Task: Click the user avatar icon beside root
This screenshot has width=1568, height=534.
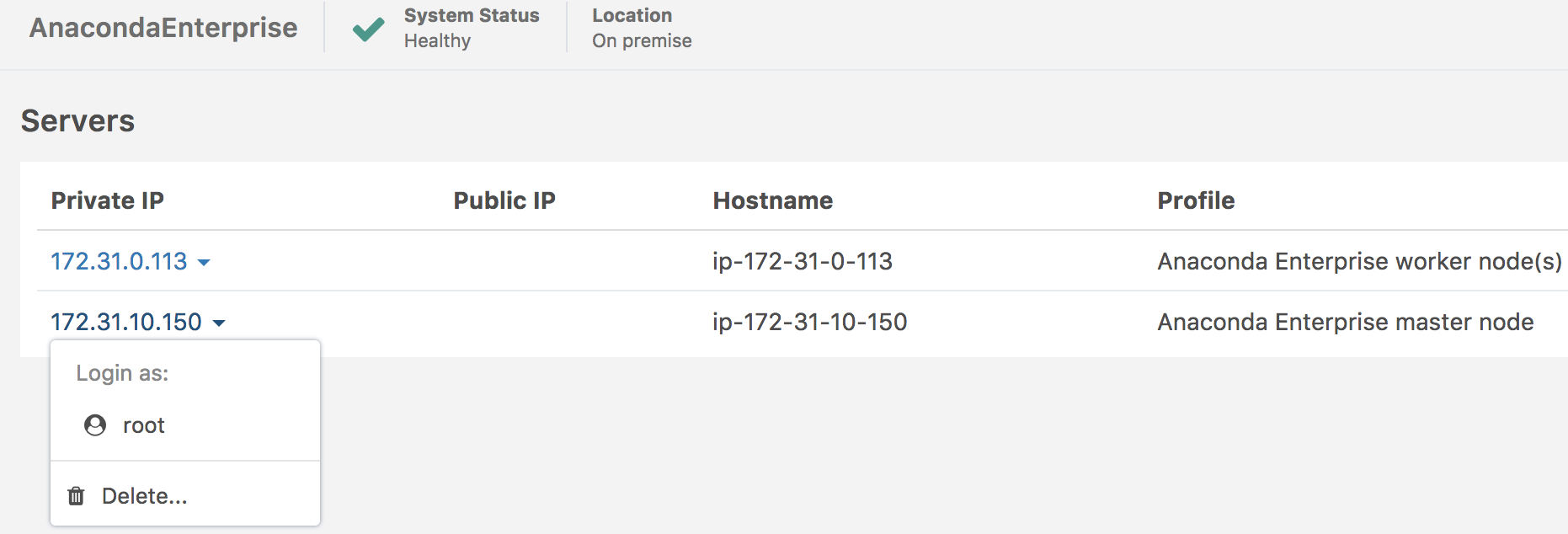Action: pyautogui.click(x=95, y=425)
